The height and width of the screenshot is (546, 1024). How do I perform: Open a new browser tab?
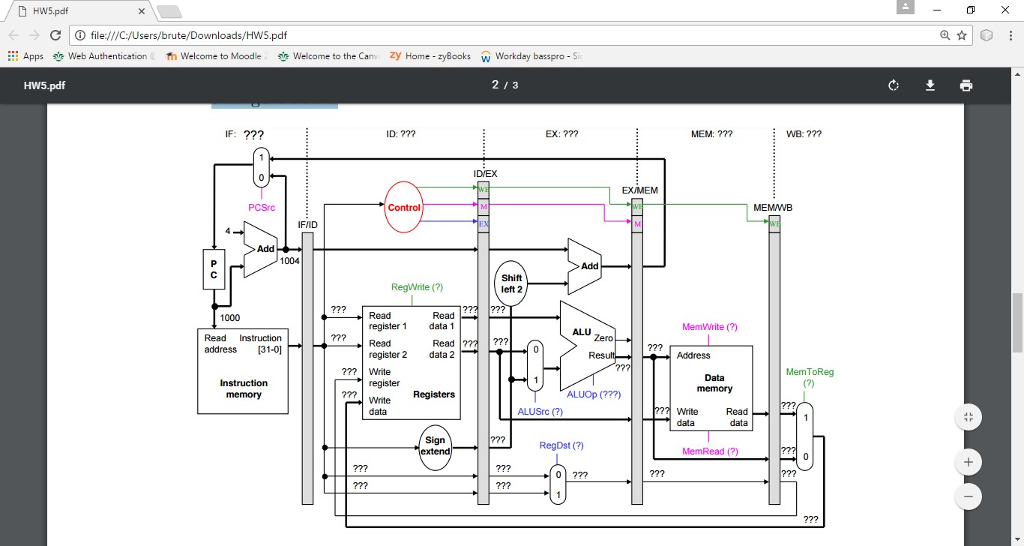coord(169,12)
